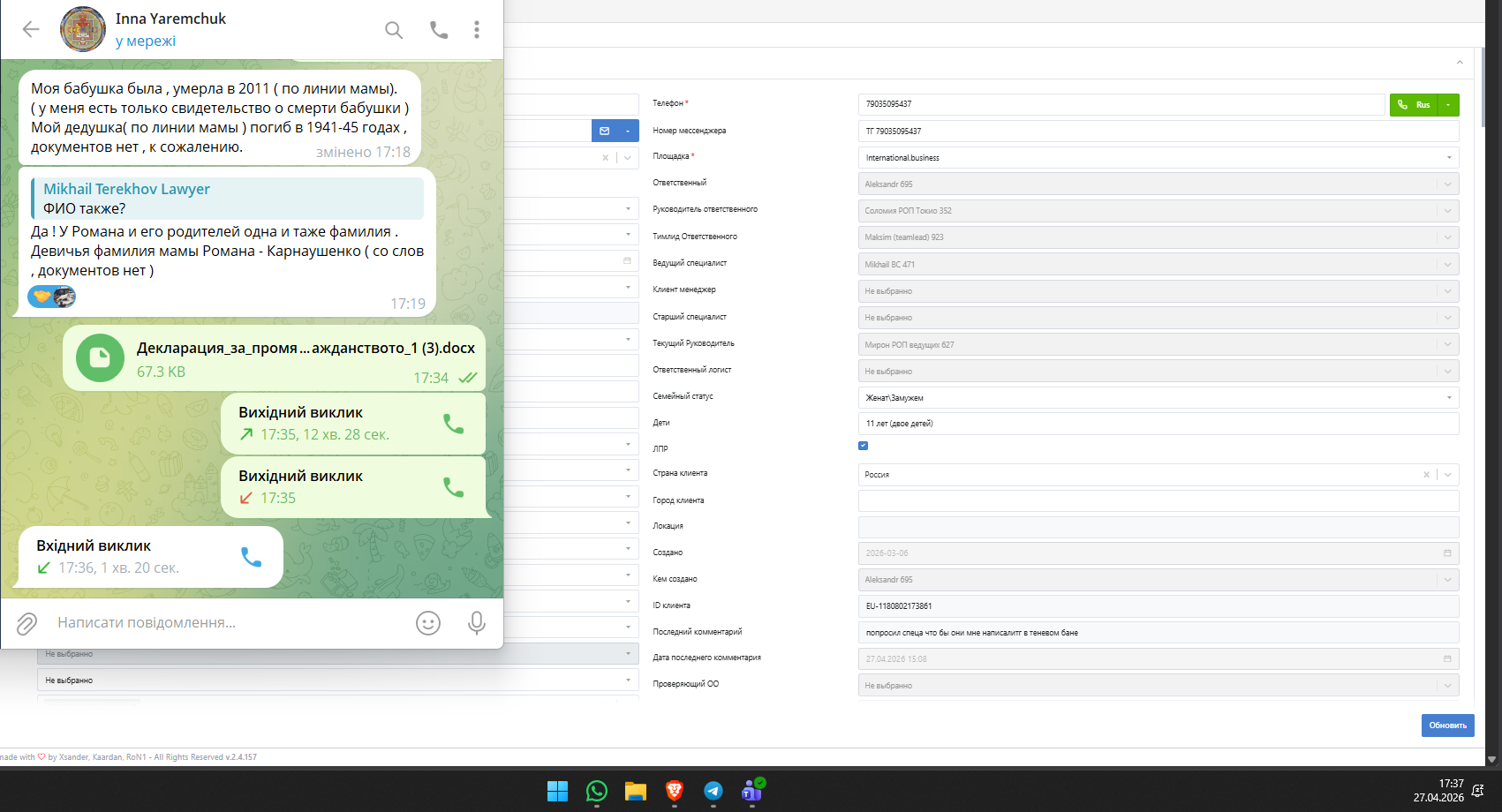The image size is (1502, 812).
Task: Click the ID клиента field
Action: coord(1159,606)
